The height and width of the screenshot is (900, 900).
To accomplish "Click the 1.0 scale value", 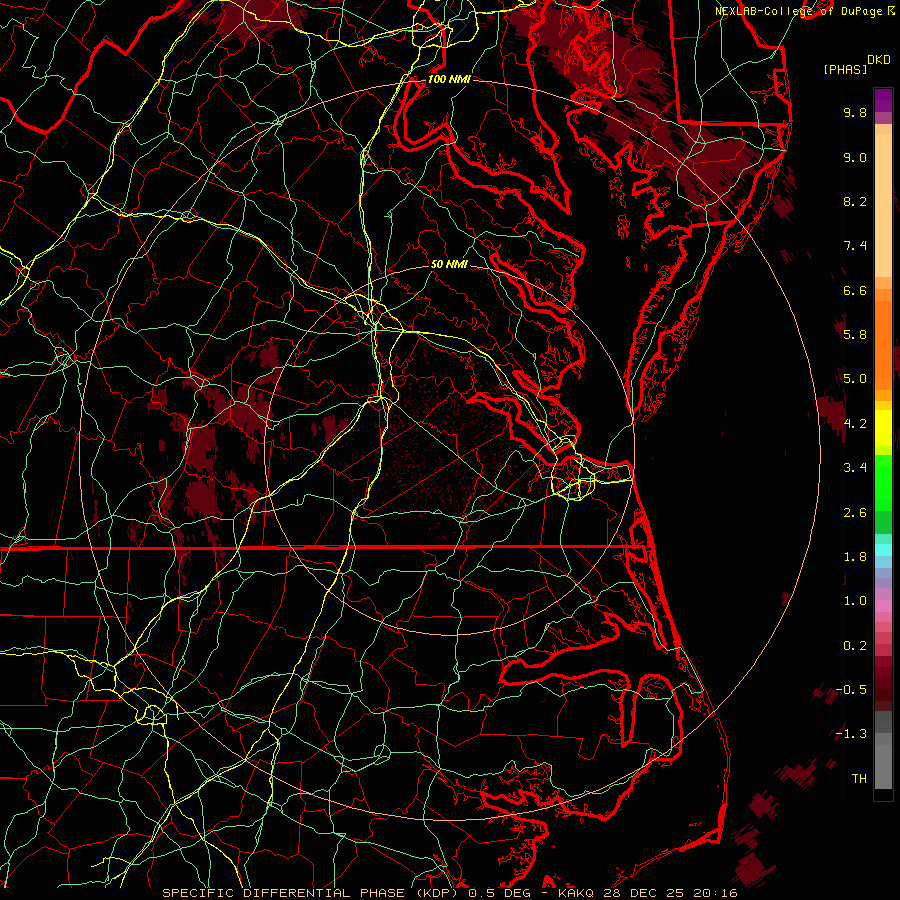I will tap(855, 601).
